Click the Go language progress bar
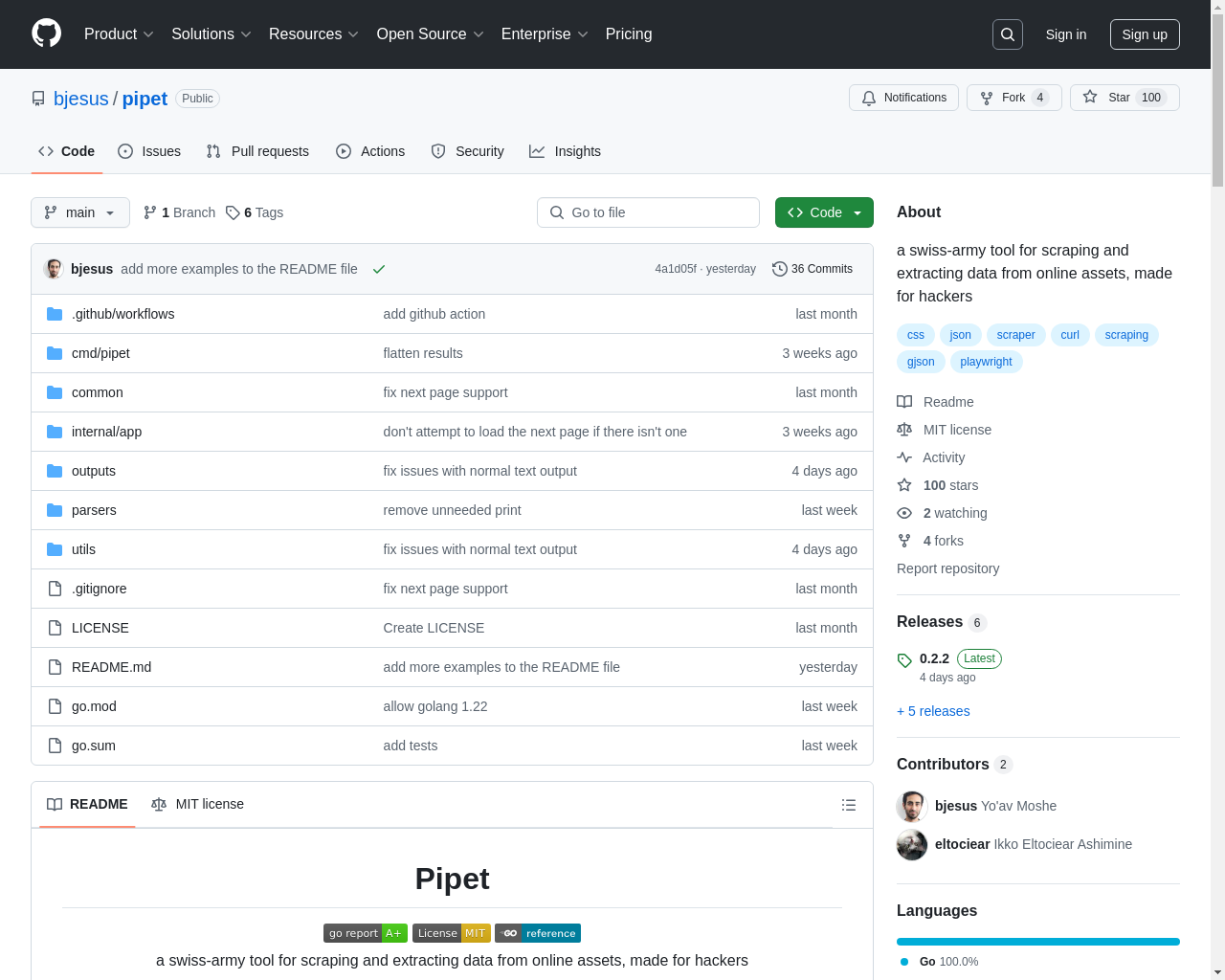1225x980 pixels. (x=1038, y=942)
